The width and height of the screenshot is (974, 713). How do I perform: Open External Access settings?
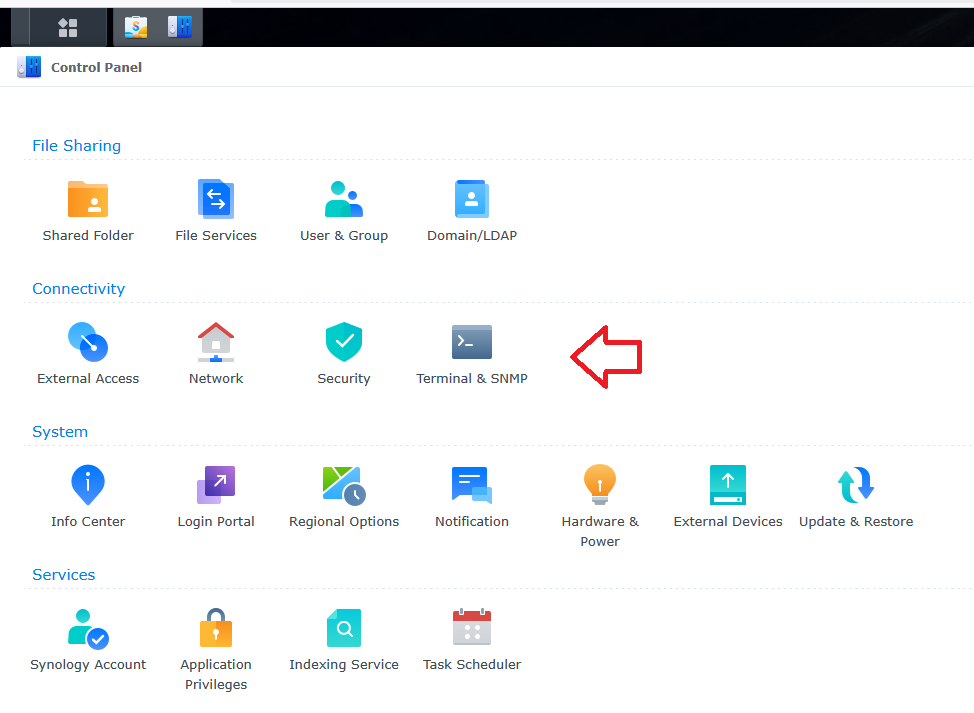pos(88,343)
